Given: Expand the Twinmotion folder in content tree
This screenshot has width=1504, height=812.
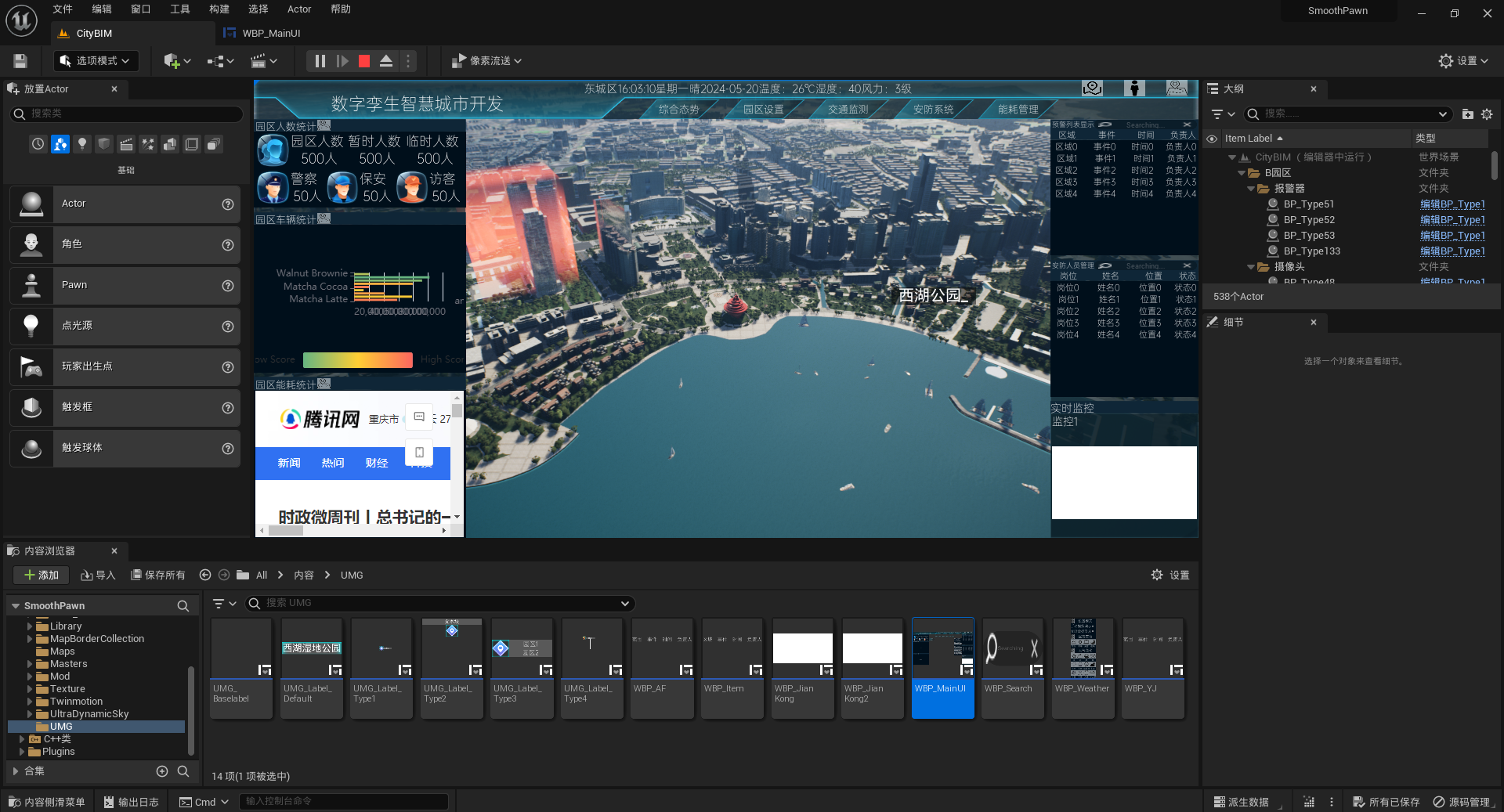Looking at the screenshot, I should pos(30,702).
